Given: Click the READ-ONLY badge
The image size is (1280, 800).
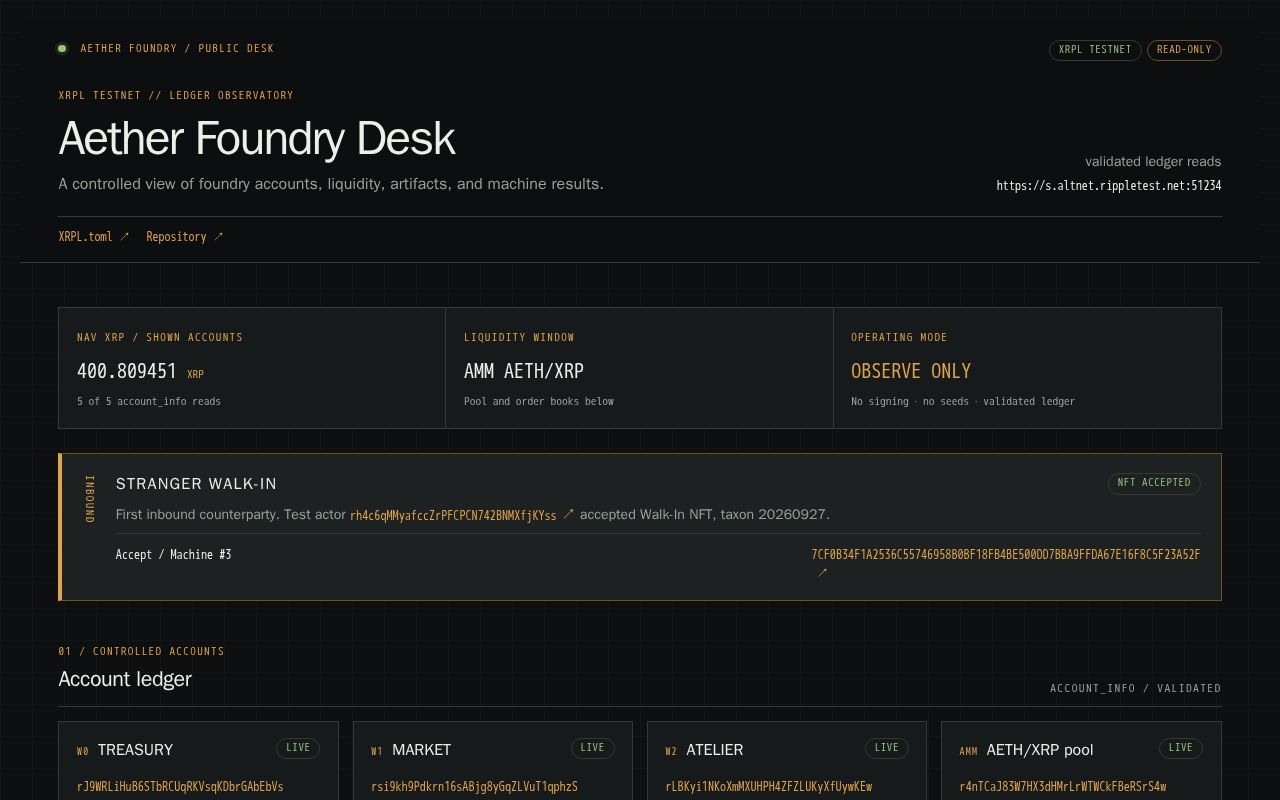Looking at the screenshot, I should point(1184,50).
